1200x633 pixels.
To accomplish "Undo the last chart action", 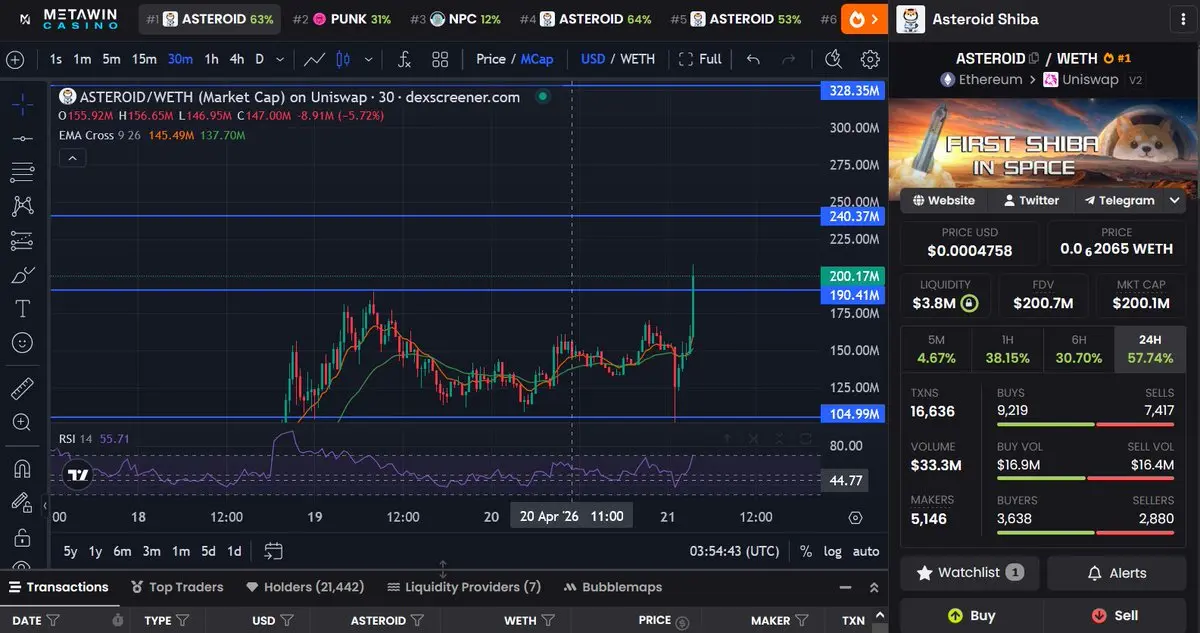I will tap(753, 59).
